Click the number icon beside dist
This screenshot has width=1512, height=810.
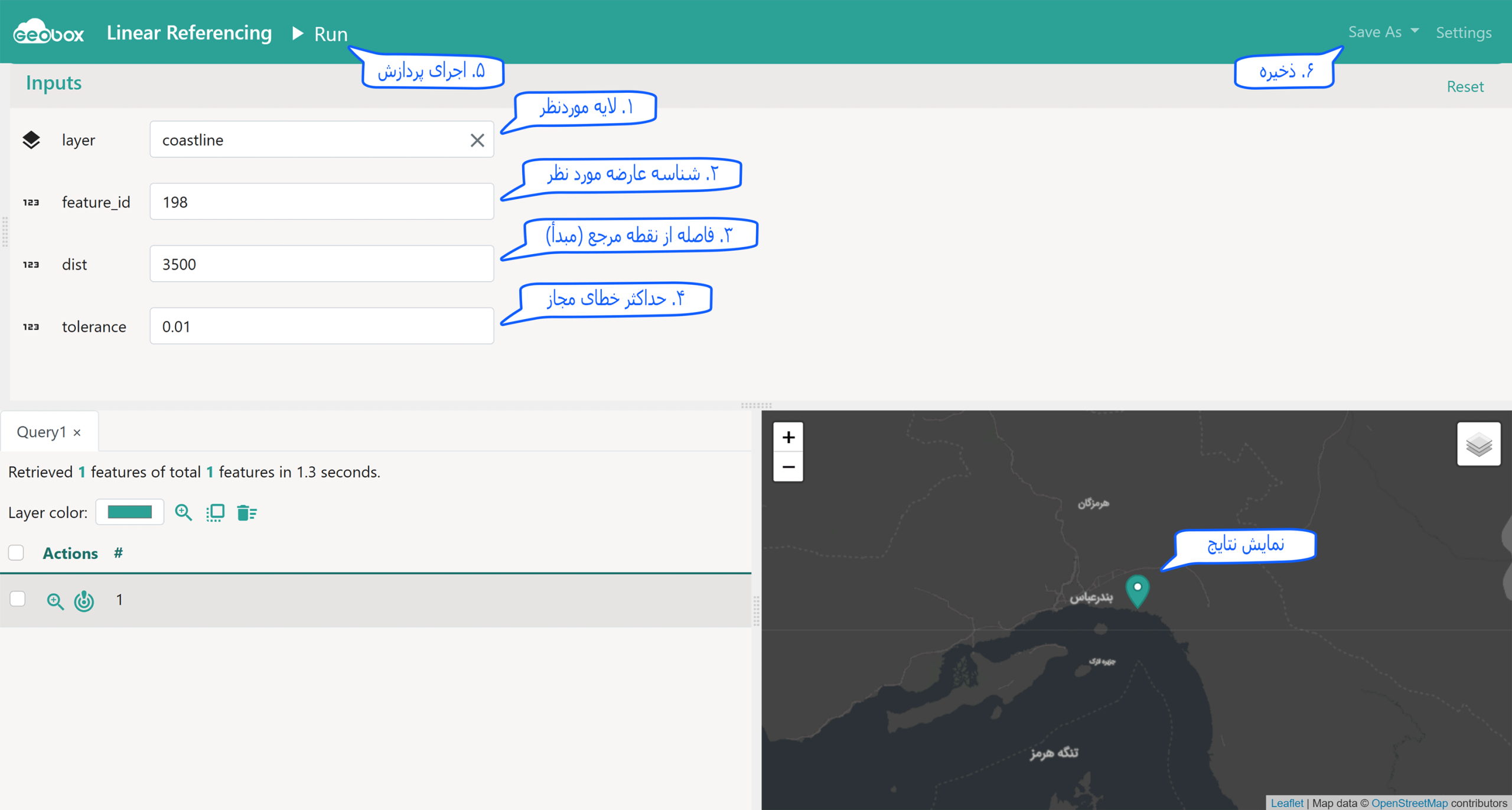coord(31,264)
